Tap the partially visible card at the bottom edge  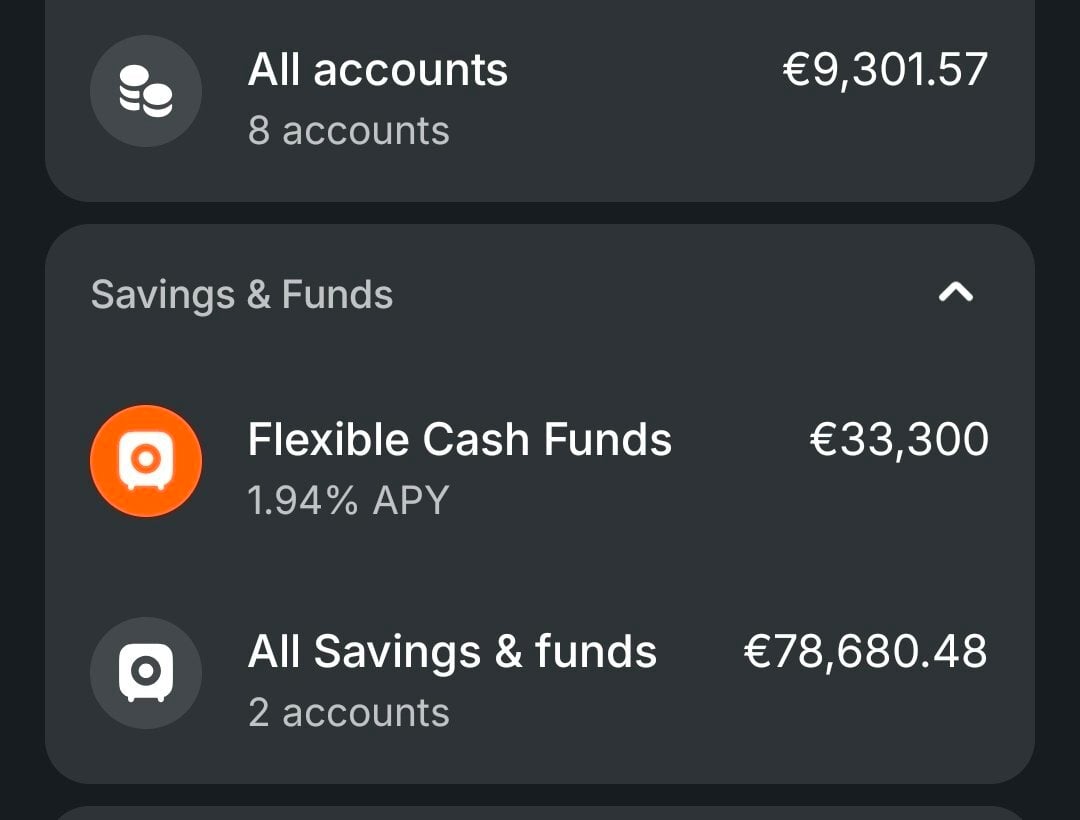click(x=540, y=813)
